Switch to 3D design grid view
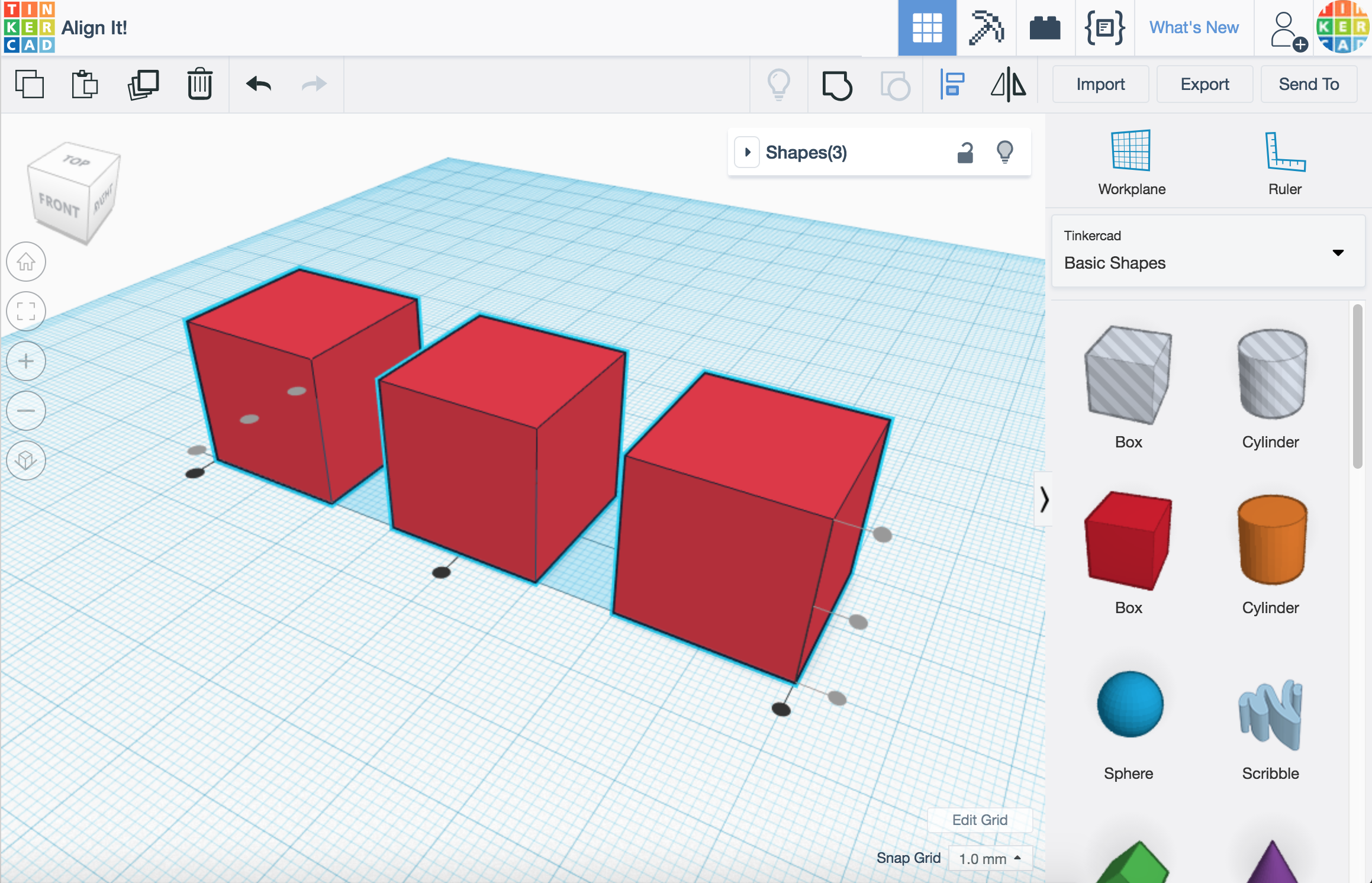This screenshot has width=1372, height=883. 927,28
